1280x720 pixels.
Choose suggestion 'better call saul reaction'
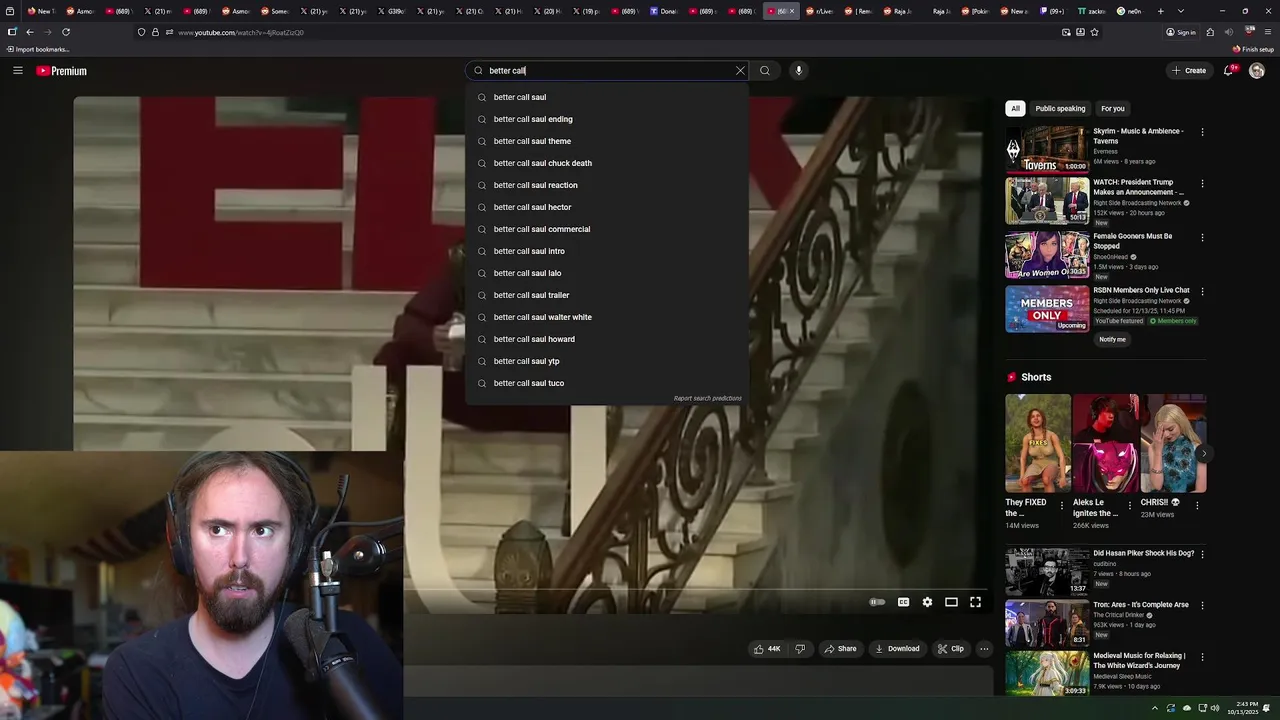(607, 185)
